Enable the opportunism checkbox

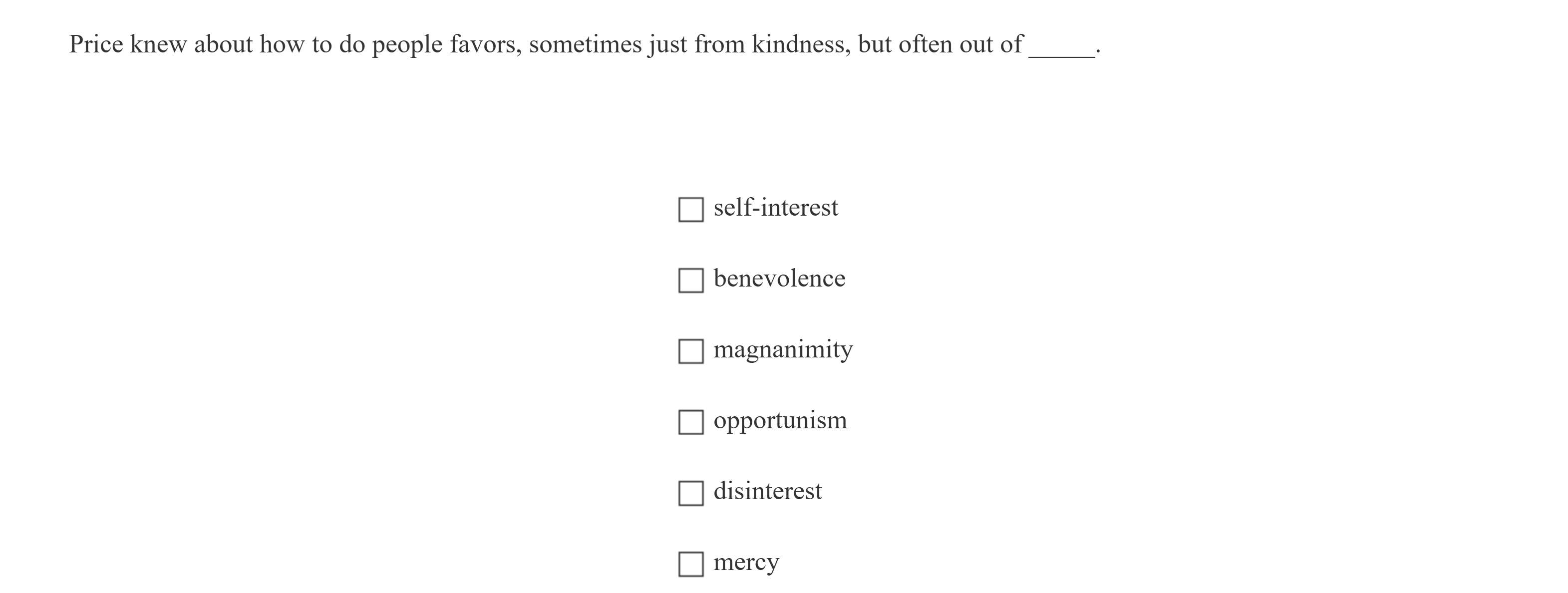[690, 422]
